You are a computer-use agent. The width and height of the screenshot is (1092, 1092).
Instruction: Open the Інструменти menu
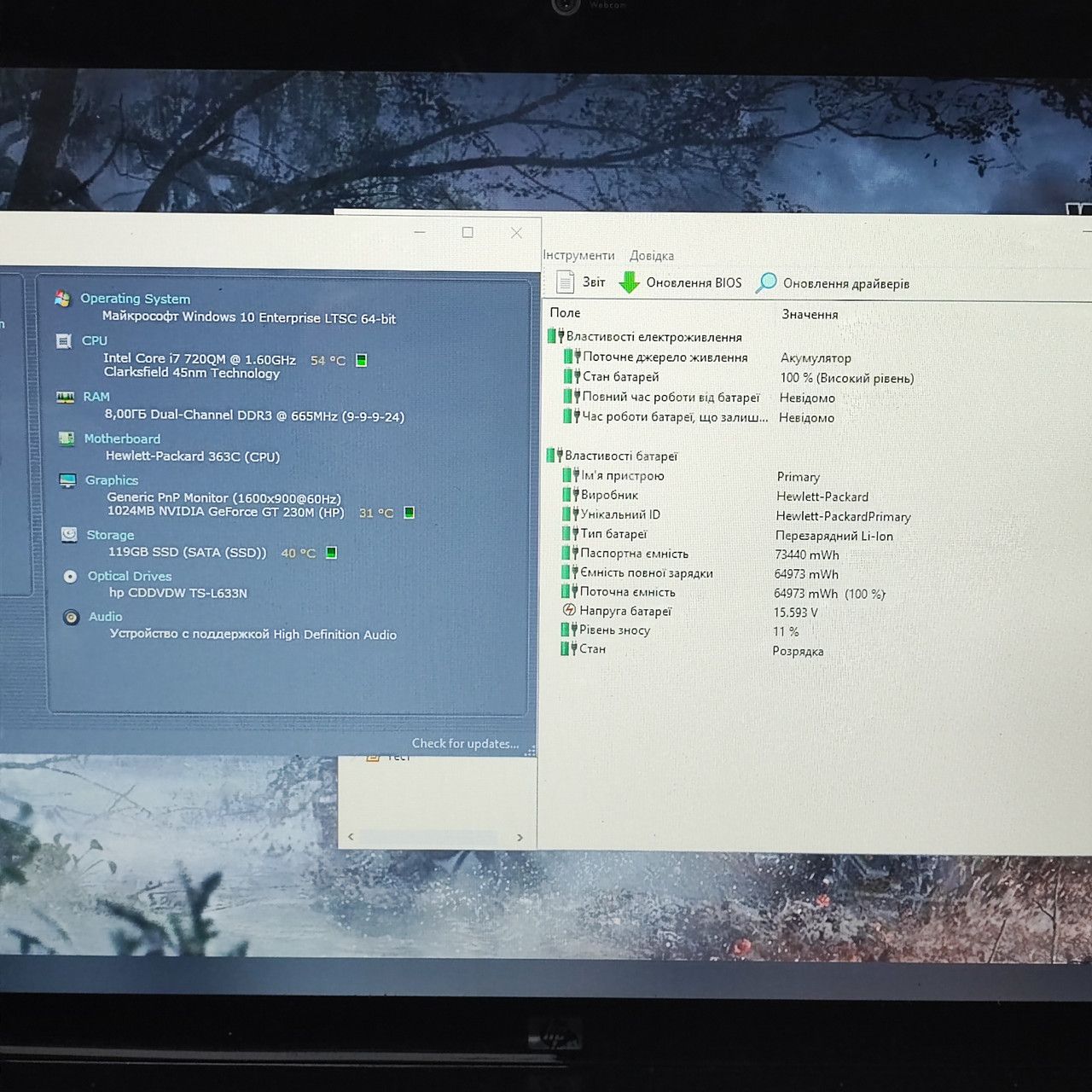coord(578,255)
